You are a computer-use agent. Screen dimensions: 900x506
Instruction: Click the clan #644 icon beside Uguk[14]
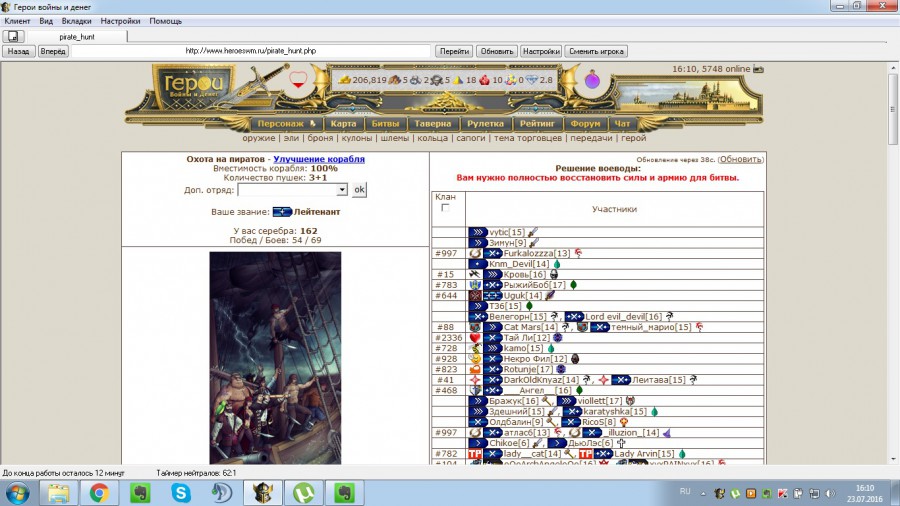point(475,295)
